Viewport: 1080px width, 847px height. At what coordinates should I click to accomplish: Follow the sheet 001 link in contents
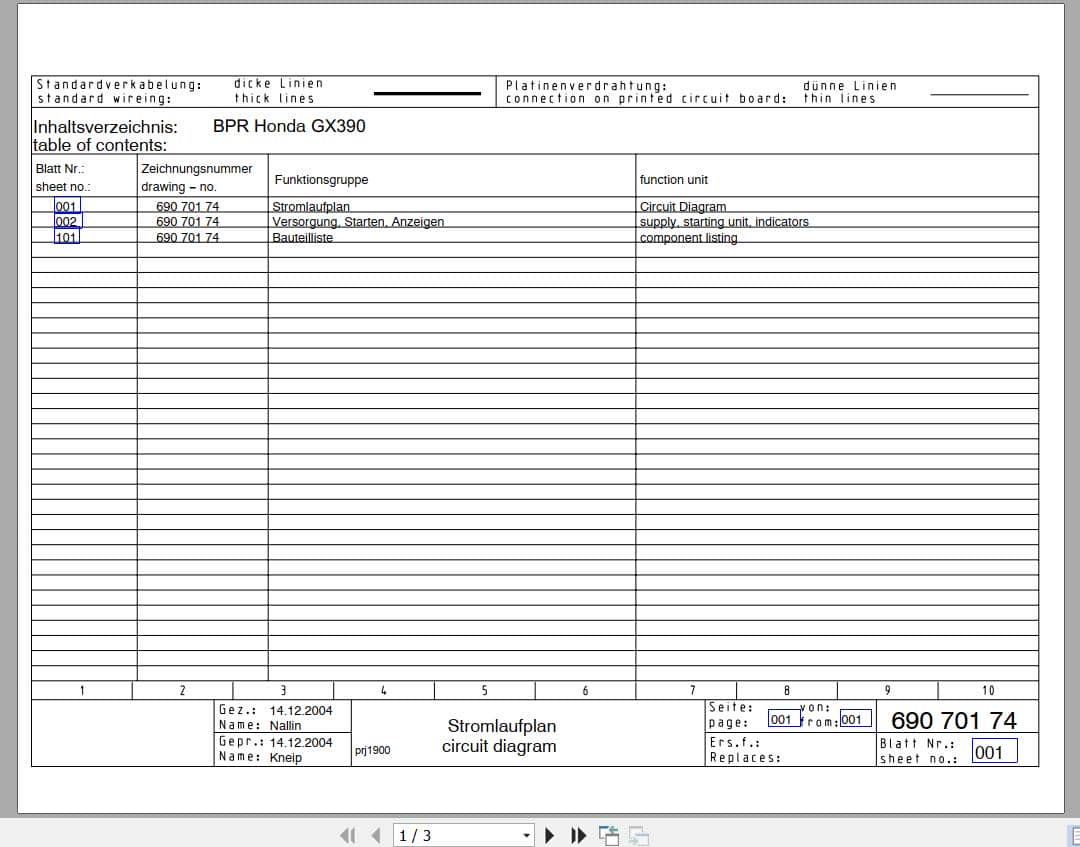[x=67, y=206]
